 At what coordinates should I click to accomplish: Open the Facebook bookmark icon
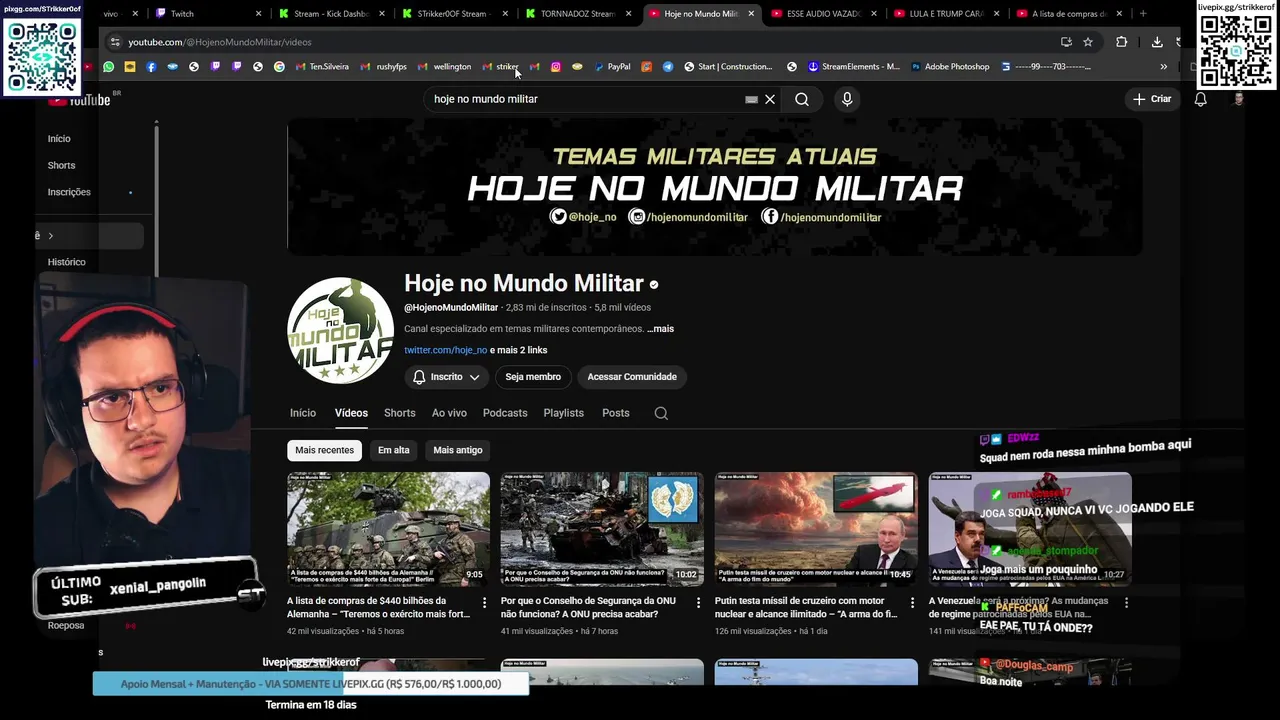click(x=151, y=67)
